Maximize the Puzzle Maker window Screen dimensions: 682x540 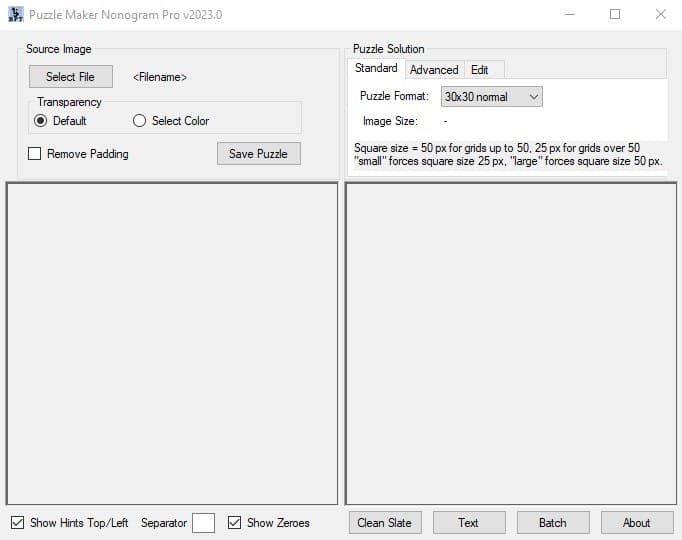tap(615, 15)
